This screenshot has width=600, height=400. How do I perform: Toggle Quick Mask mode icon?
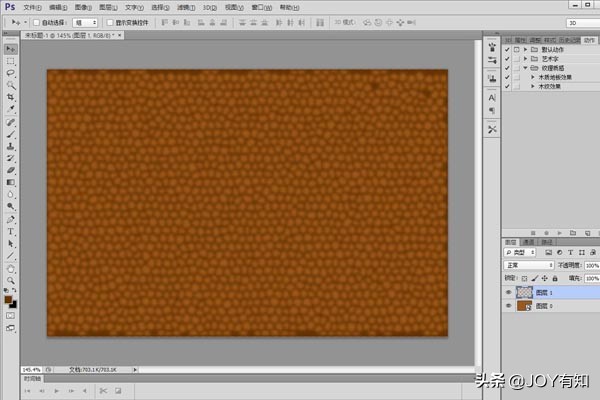click(x=11, y=316)
